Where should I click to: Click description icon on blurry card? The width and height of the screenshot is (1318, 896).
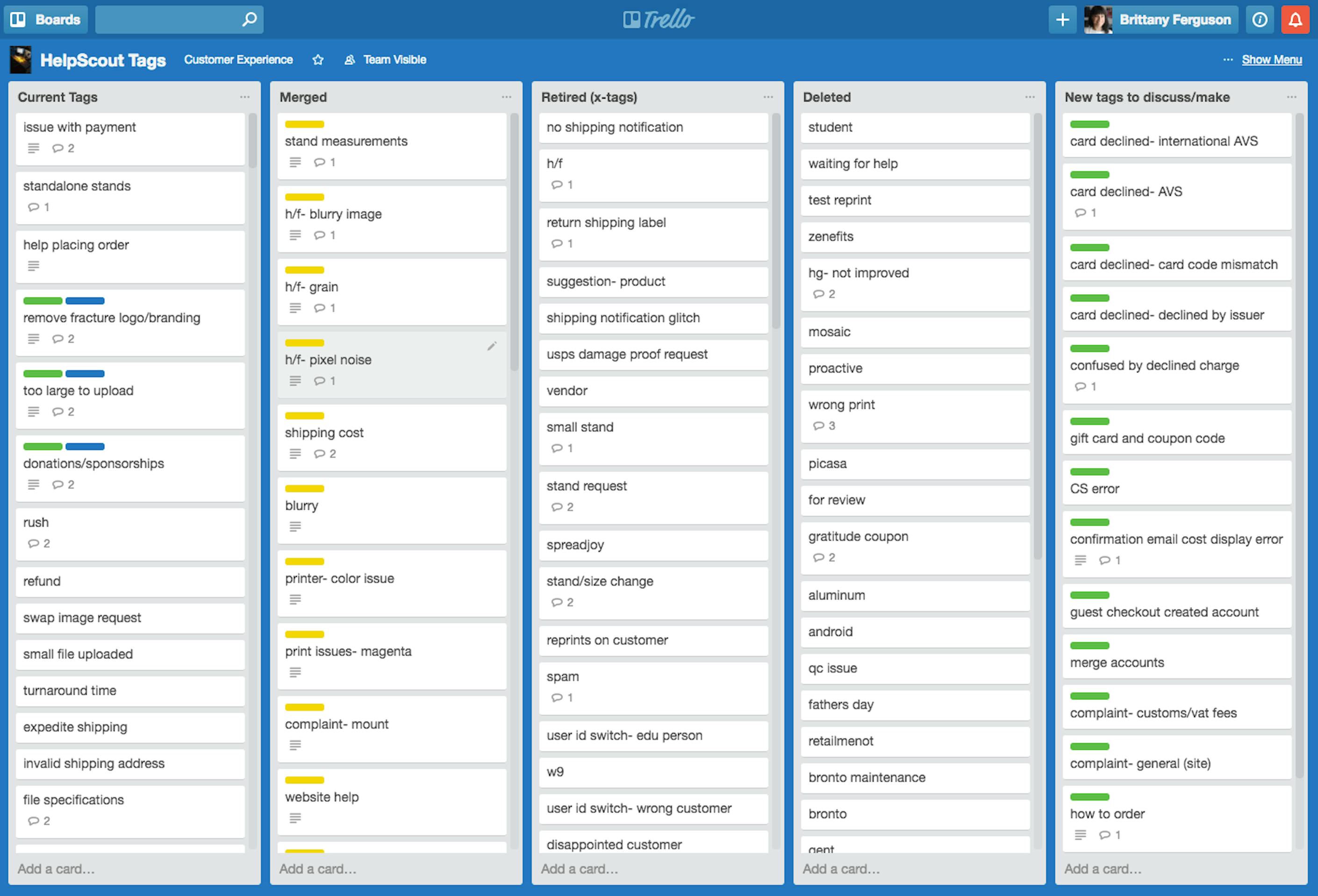295,526
